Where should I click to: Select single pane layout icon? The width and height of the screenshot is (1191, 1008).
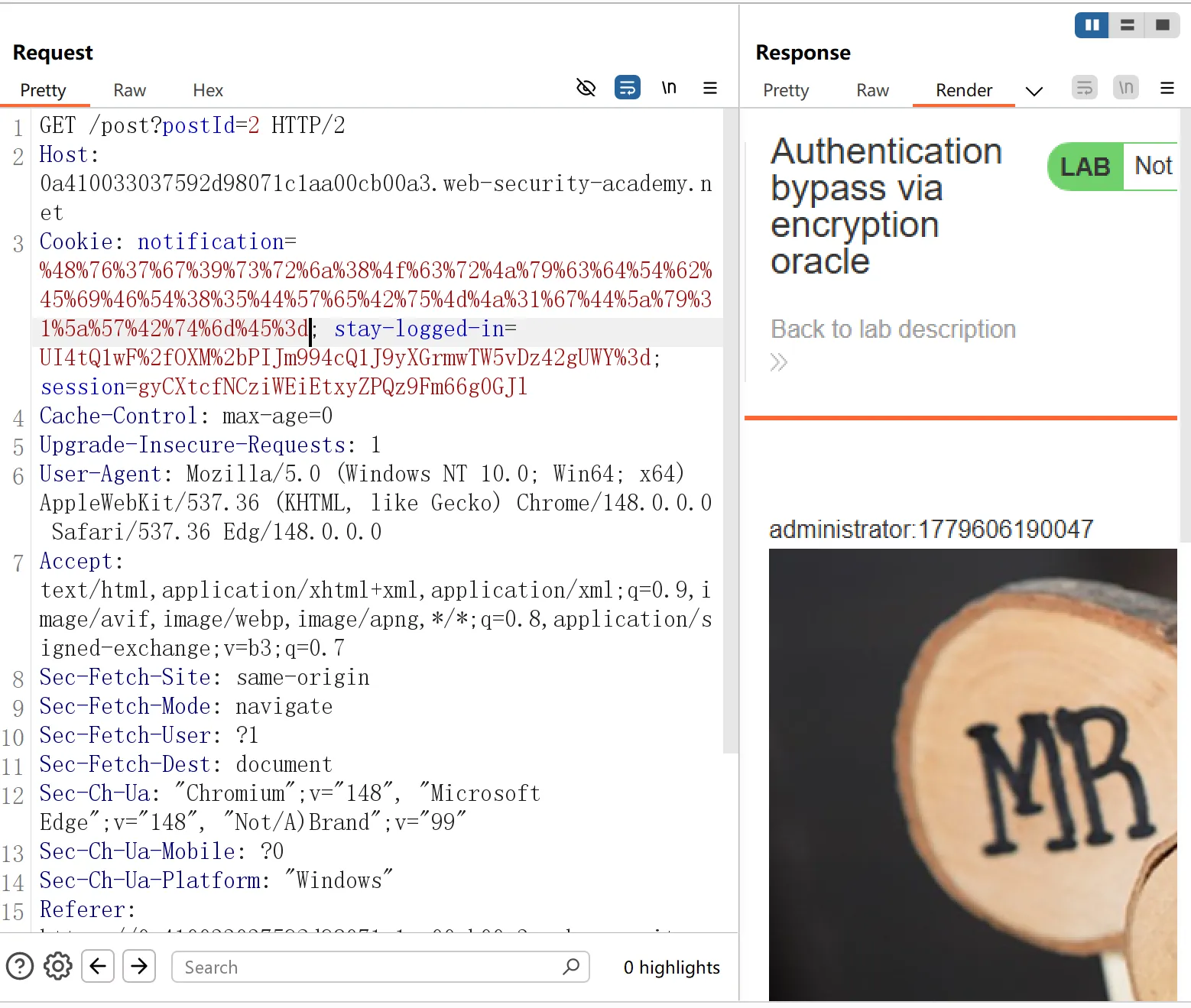coord(1162,25)
